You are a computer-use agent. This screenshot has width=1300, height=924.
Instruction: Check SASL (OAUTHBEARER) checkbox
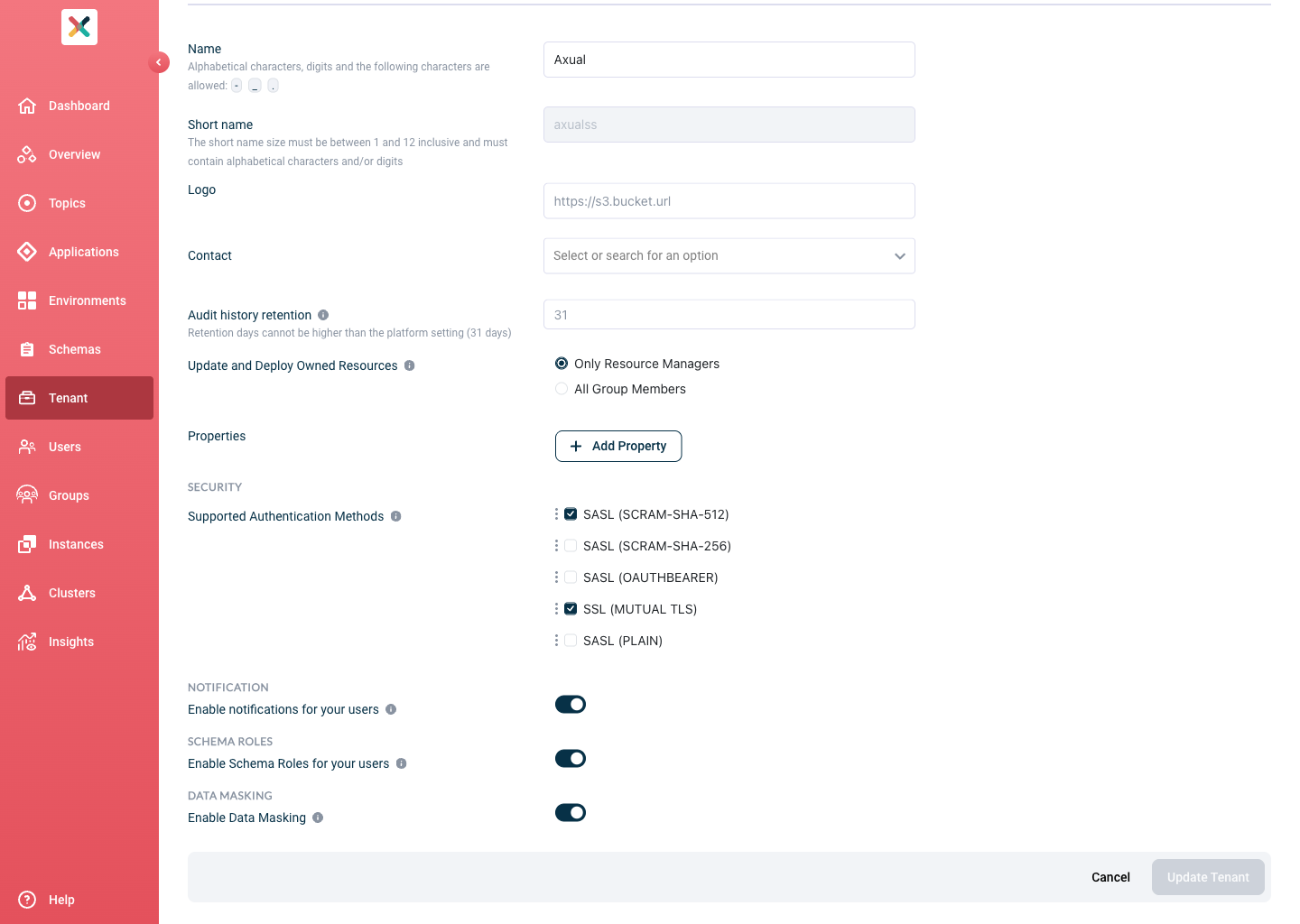point(571,577)
